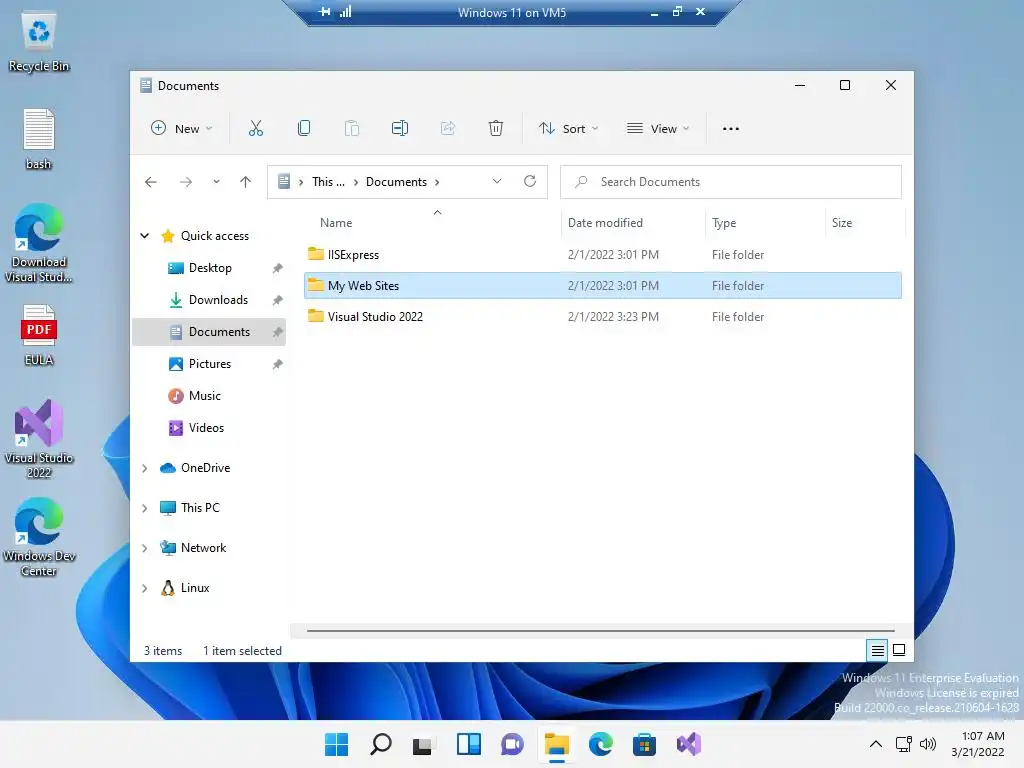Viewport: 1024px width, 768px height.
Task: Select the Visual Studio 2022 folder row
Action: pyautogui.click(x=603, y=317)
